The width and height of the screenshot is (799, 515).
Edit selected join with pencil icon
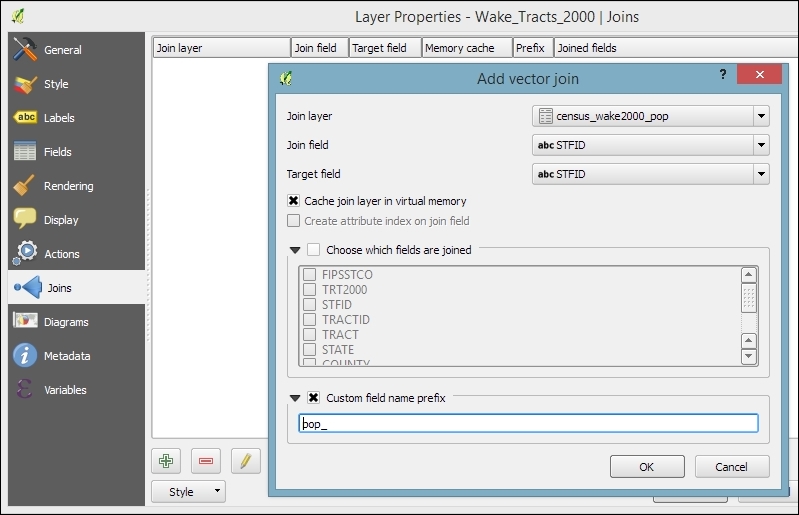click(246, 462)
